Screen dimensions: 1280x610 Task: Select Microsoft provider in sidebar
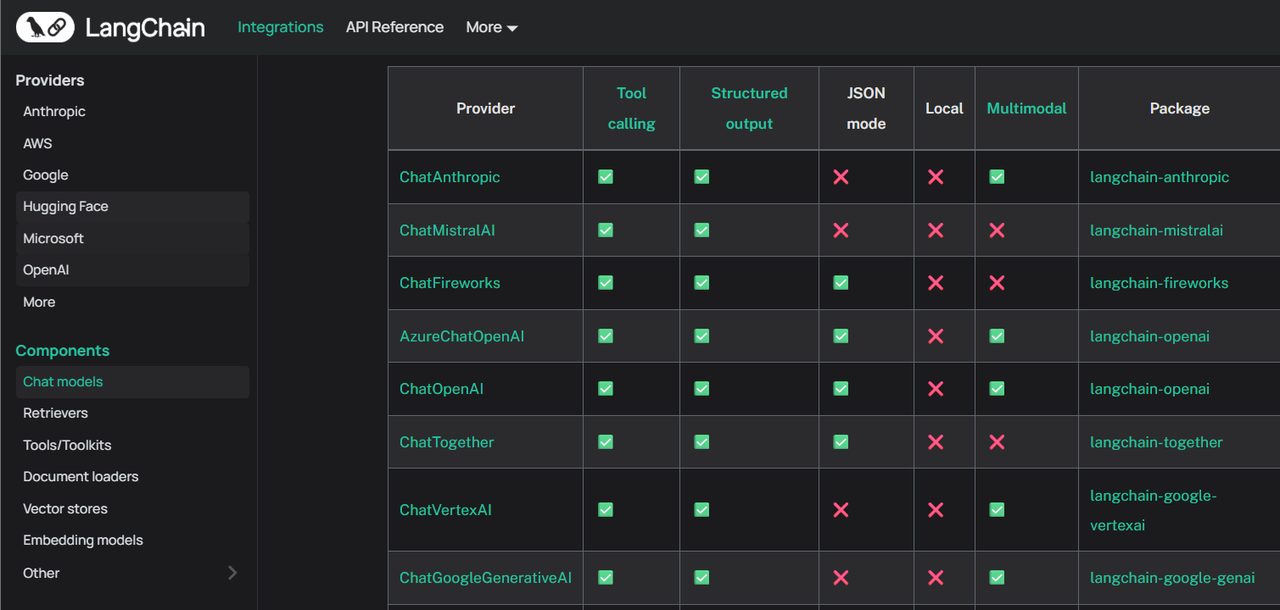point(132,238)
